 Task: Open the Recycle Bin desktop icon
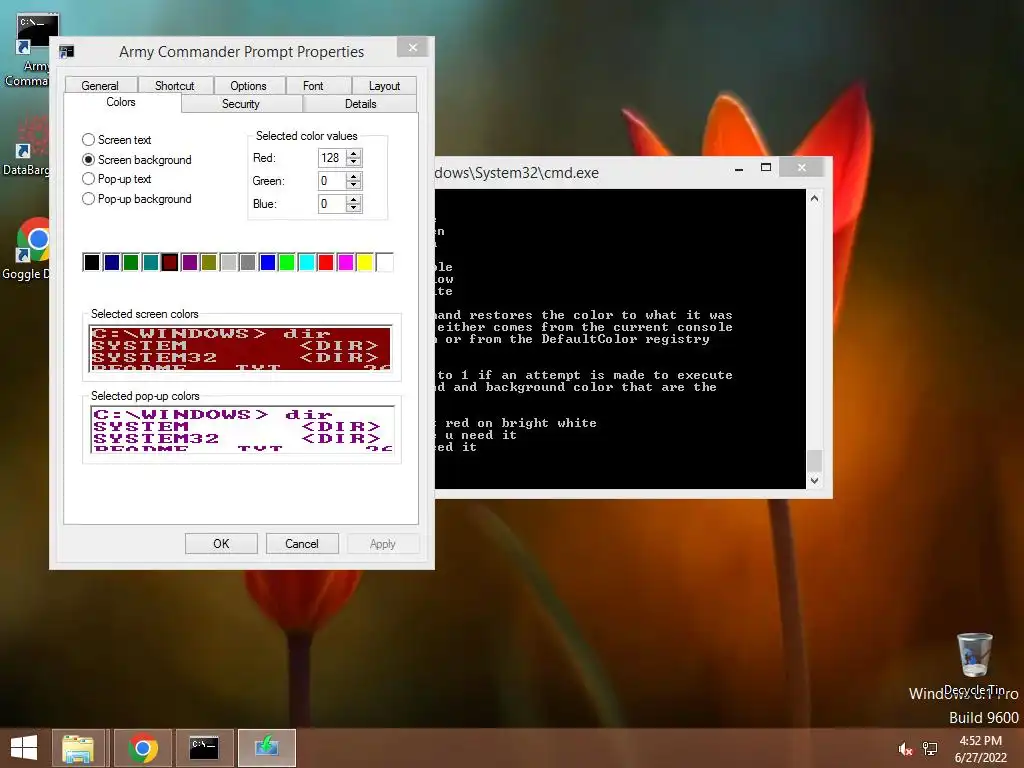[974, 663]
